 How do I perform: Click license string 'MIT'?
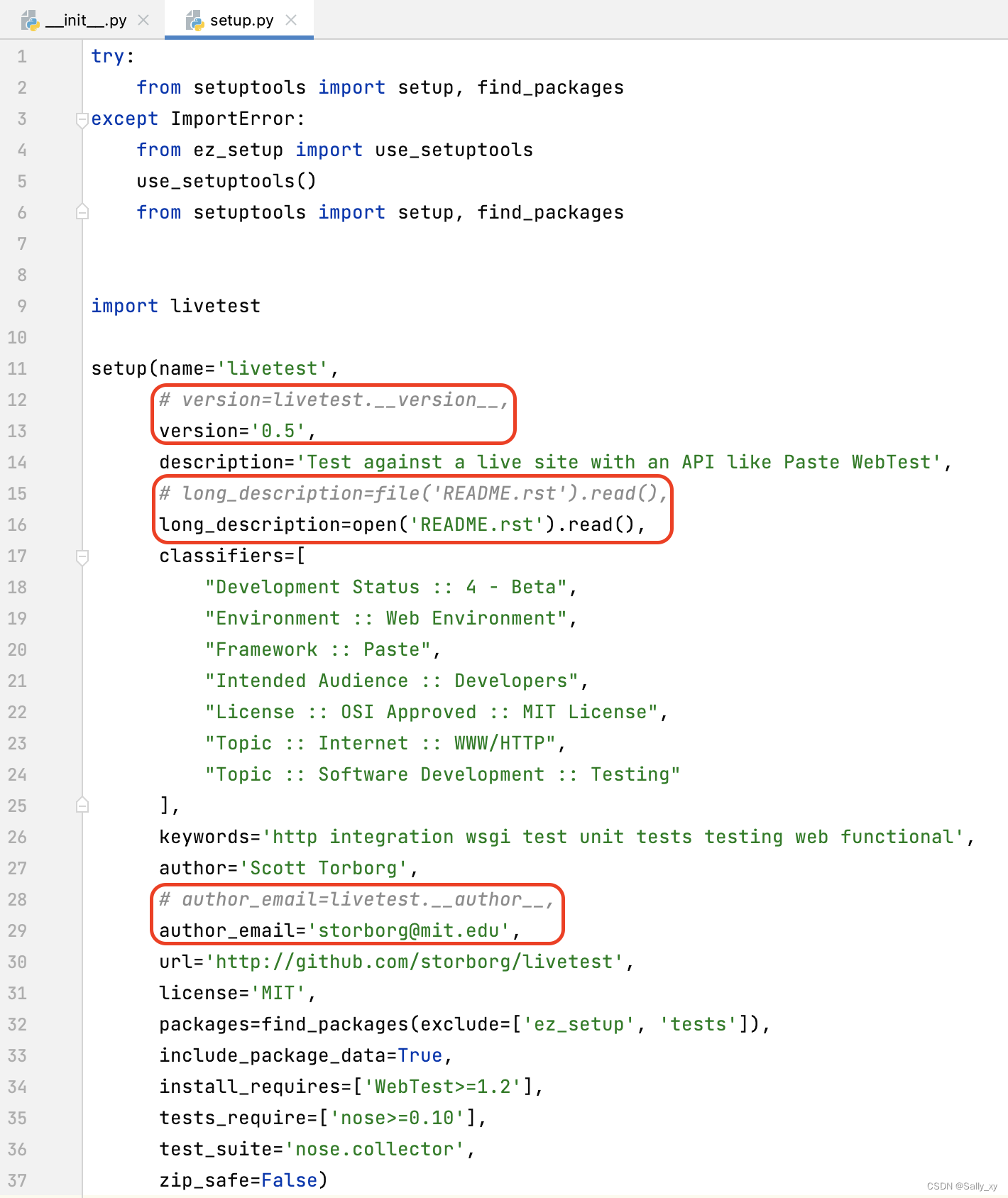tap(278, 993)
